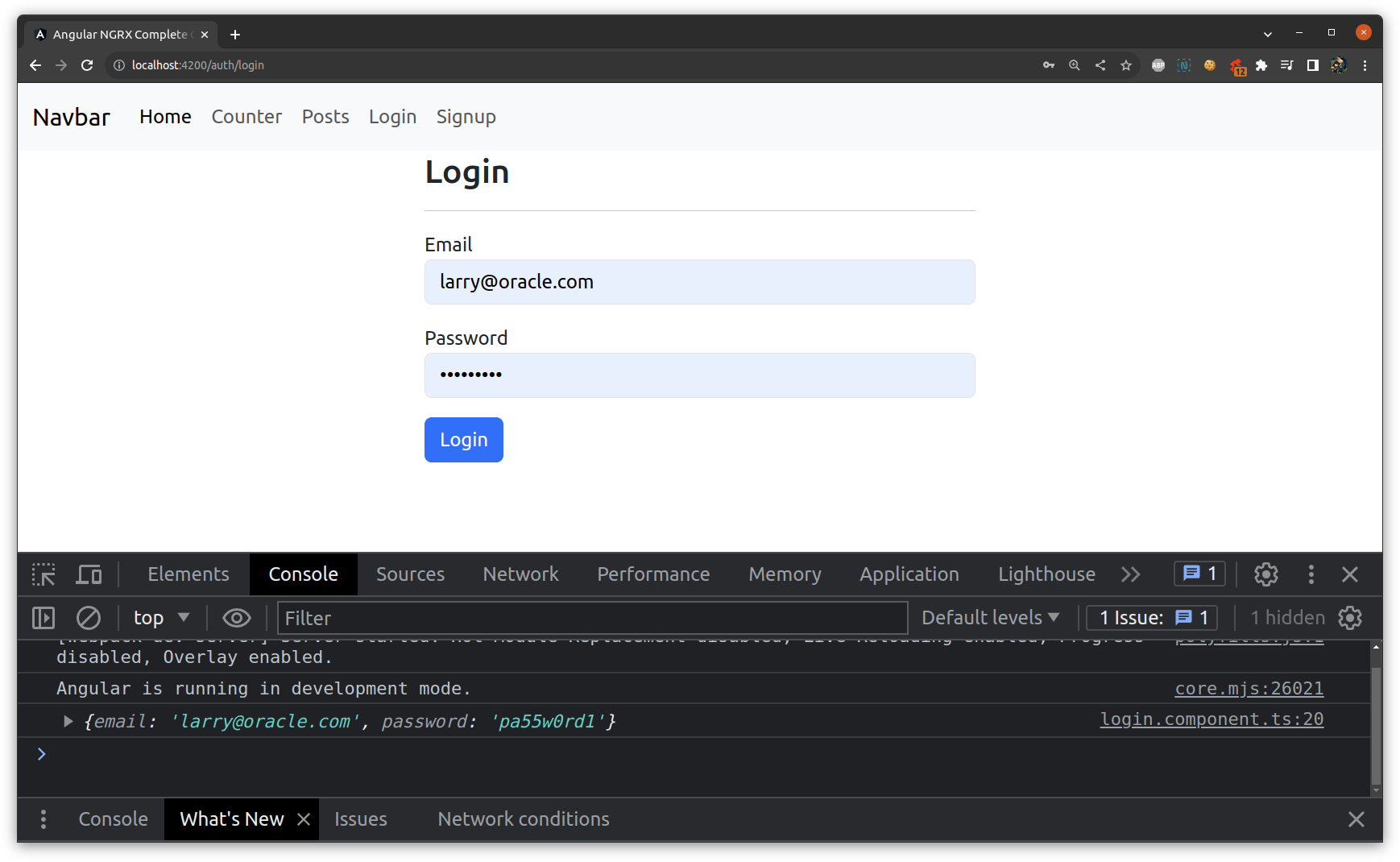Open DevTools settings gear
The image size is (1400, 862).
click(x=1265, y=574)
